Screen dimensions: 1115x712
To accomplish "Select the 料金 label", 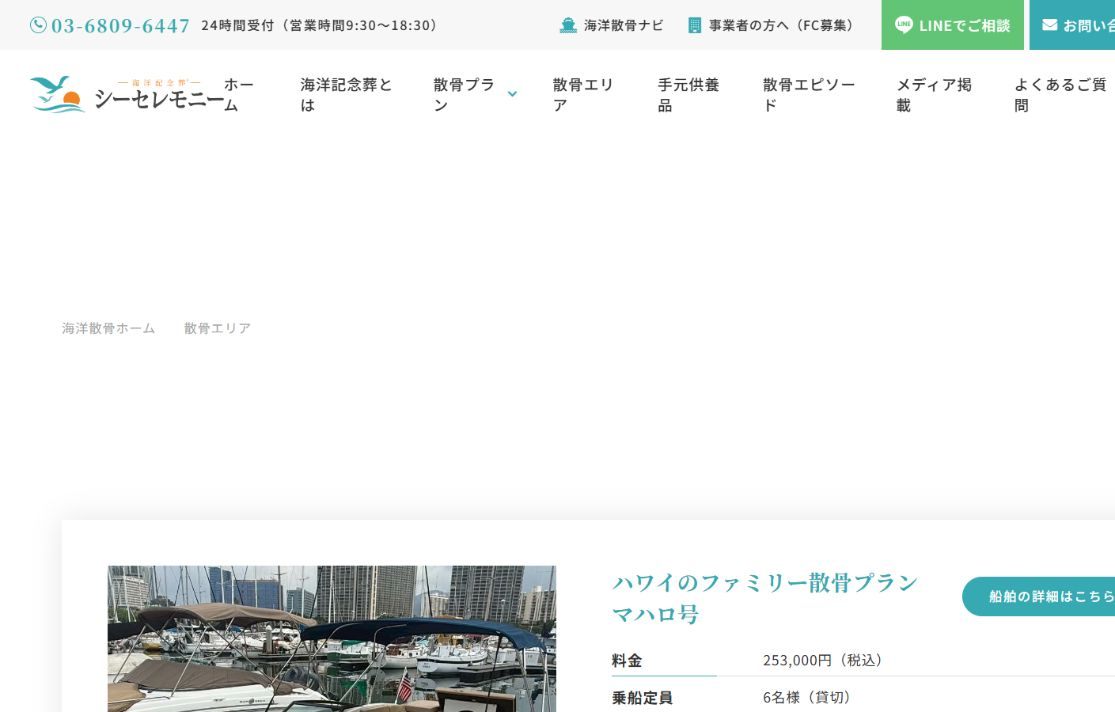I will click(x=626, y=661).
